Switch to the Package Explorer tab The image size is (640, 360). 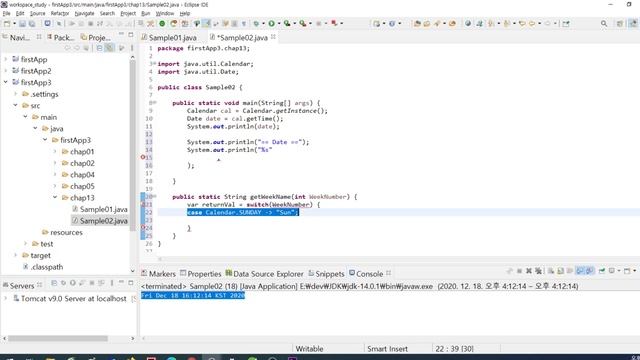(x=60, y=38)
